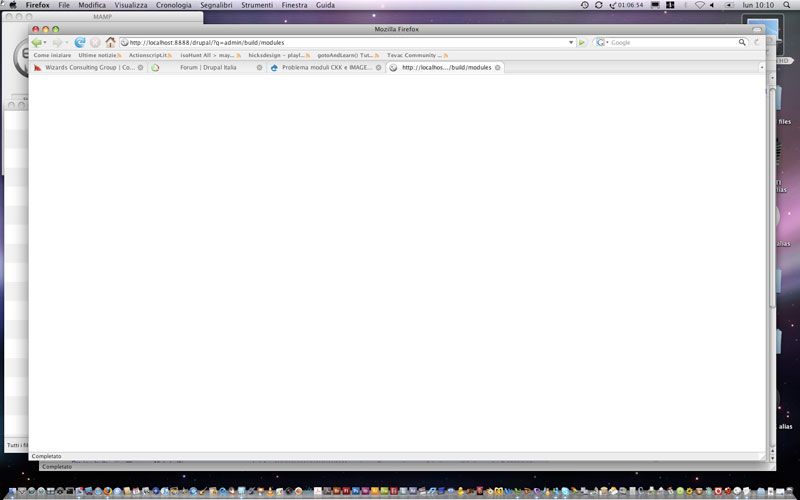Open the forward button history dropdown arrow

[x=66, y=42]
